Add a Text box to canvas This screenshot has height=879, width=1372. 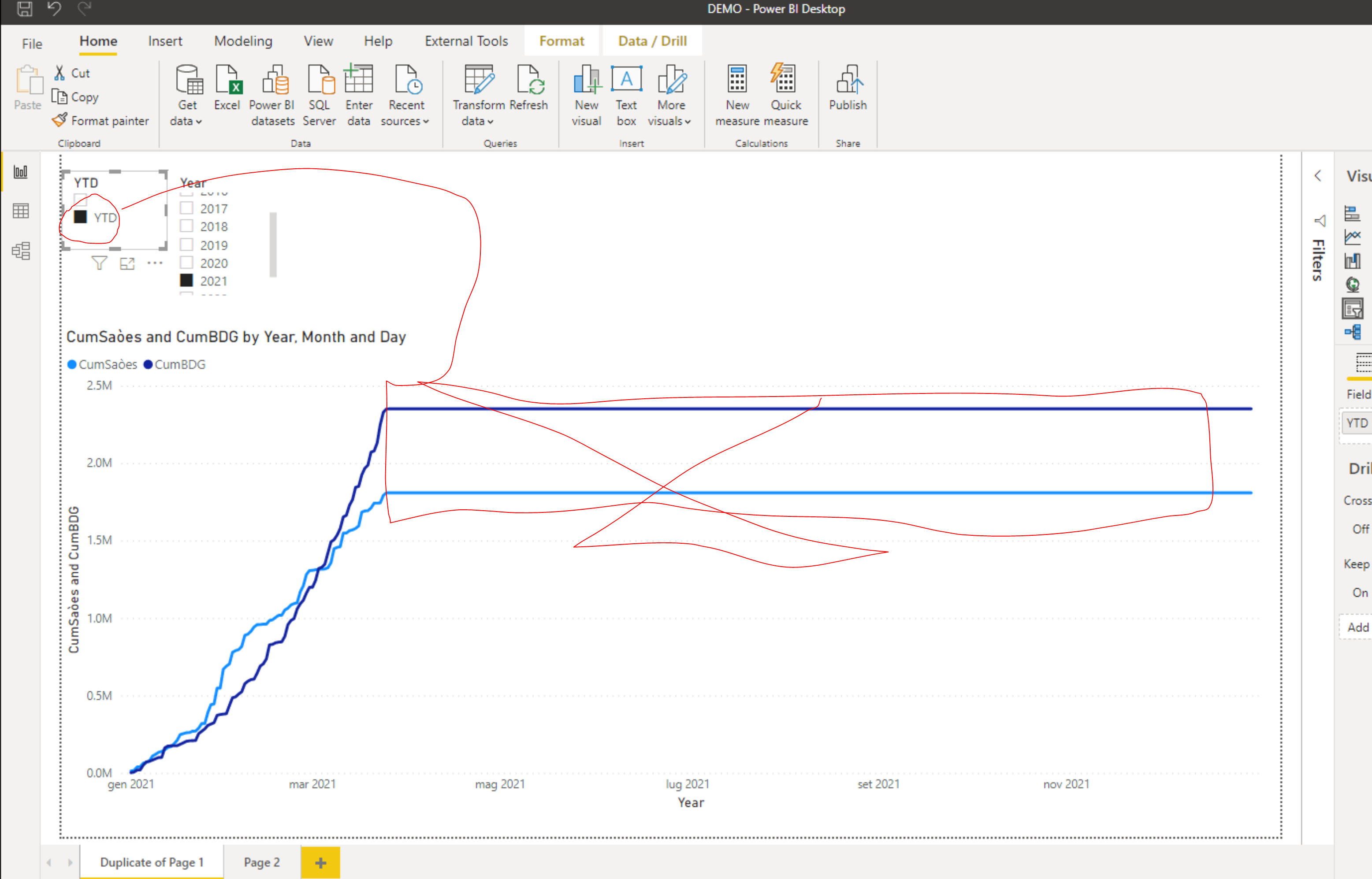626,95
